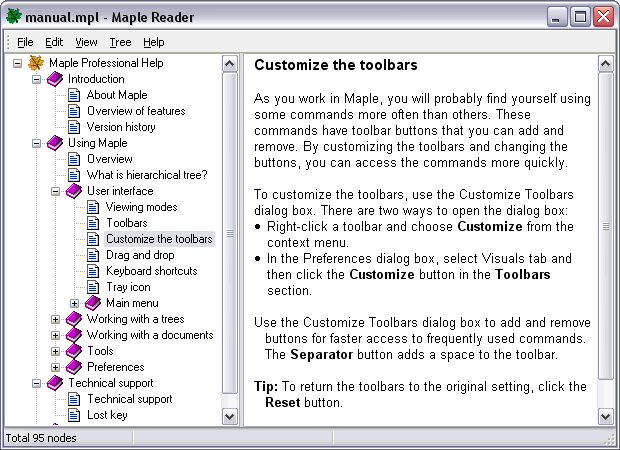Screen dimensions: 620x450
Task: Expand the Working with a trees section
Action: 55,319
